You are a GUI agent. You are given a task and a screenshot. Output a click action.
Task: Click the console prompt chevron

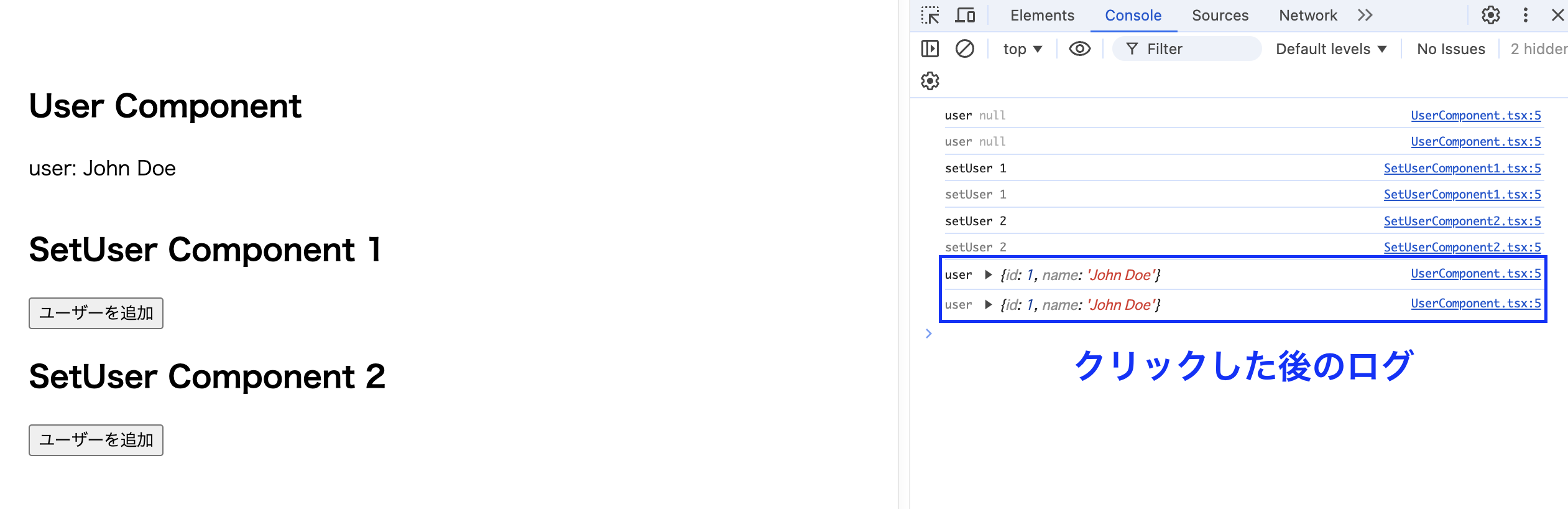tap(928, 334)
